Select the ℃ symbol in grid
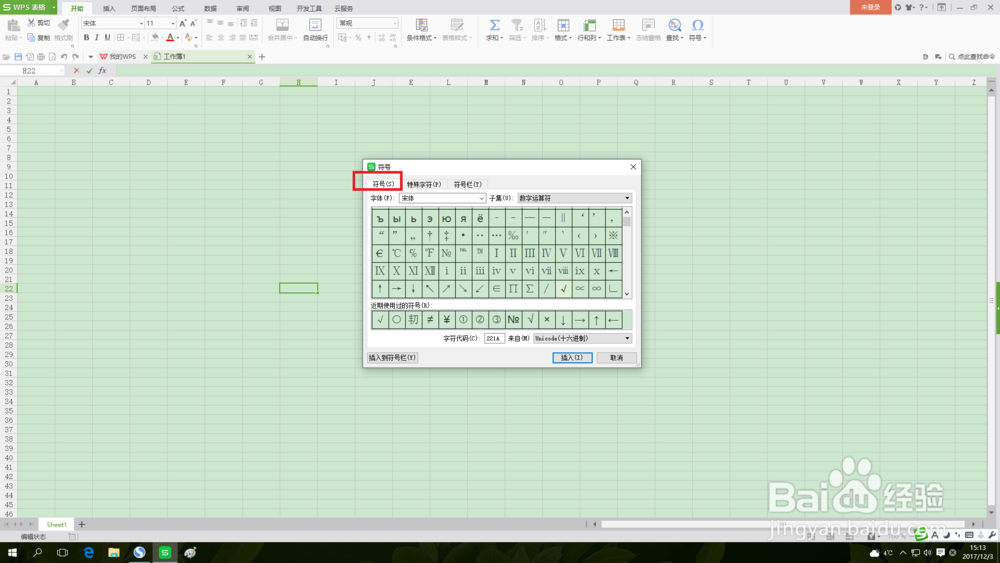The width and height of the screenshot is (1000, 563). (396, 253)
